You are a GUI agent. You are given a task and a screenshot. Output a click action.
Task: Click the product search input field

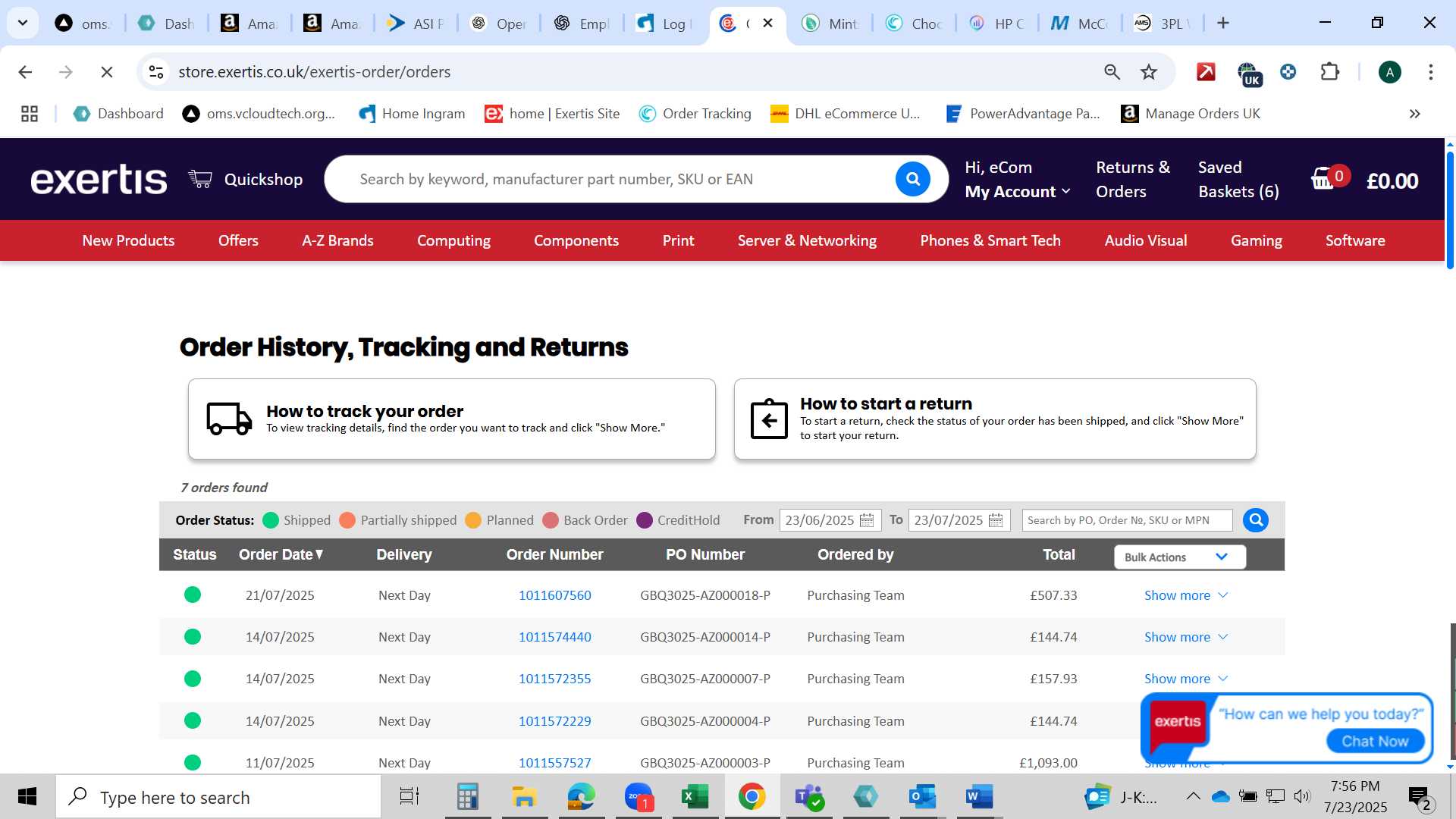click(622, 179)
